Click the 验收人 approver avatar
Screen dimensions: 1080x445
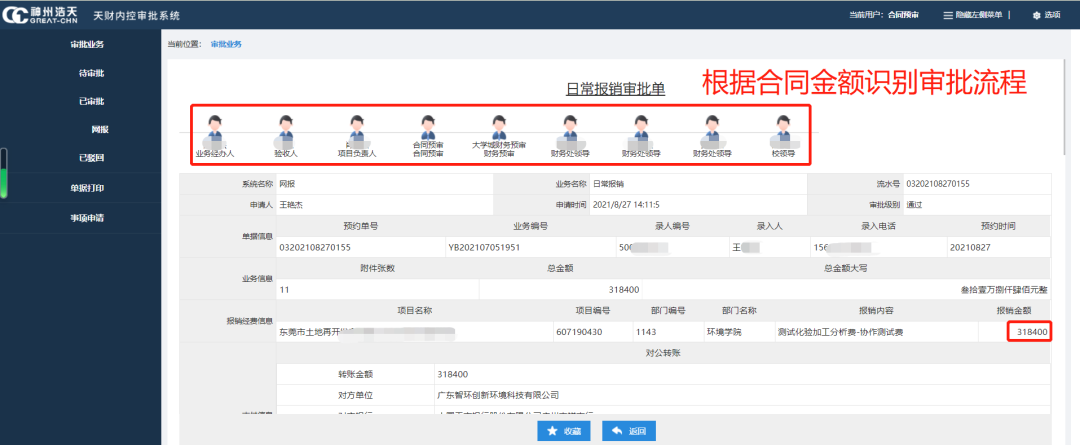pyautogui.click(x=285, y=127)
